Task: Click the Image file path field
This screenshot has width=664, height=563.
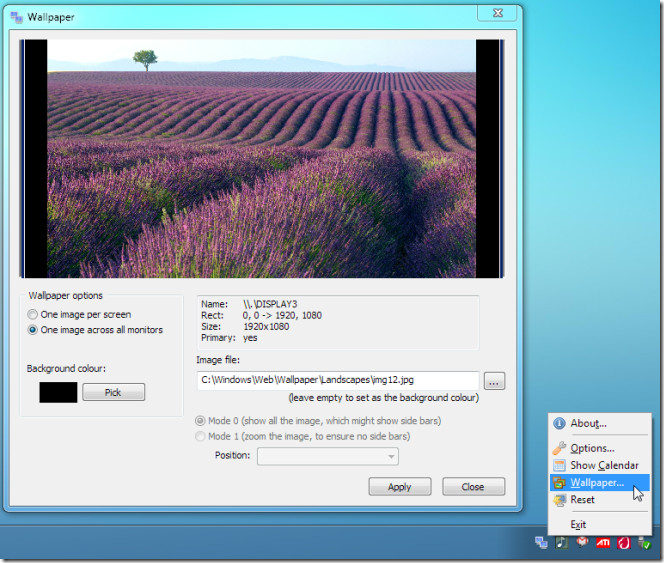Action: point(338,380)
